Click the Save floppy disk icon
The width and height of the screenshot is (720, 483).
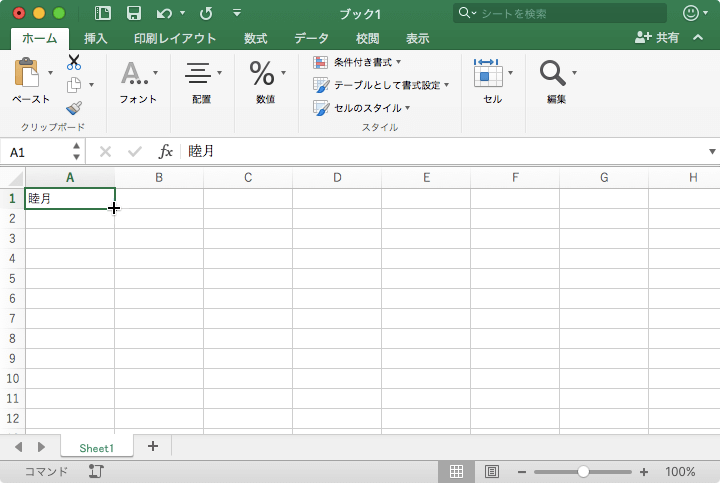pos(134,13)
